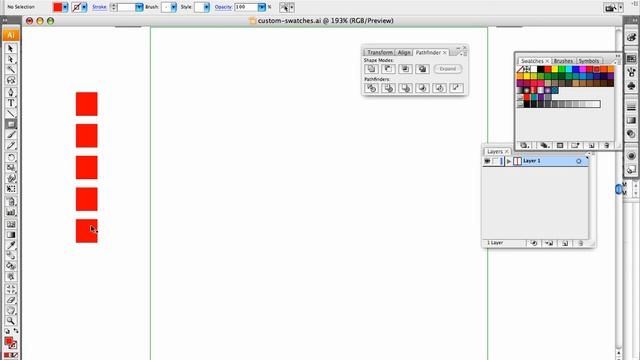Click the Subtract from shape area icon
Screen dimensions: 640x360
click(x=388, y=69)
